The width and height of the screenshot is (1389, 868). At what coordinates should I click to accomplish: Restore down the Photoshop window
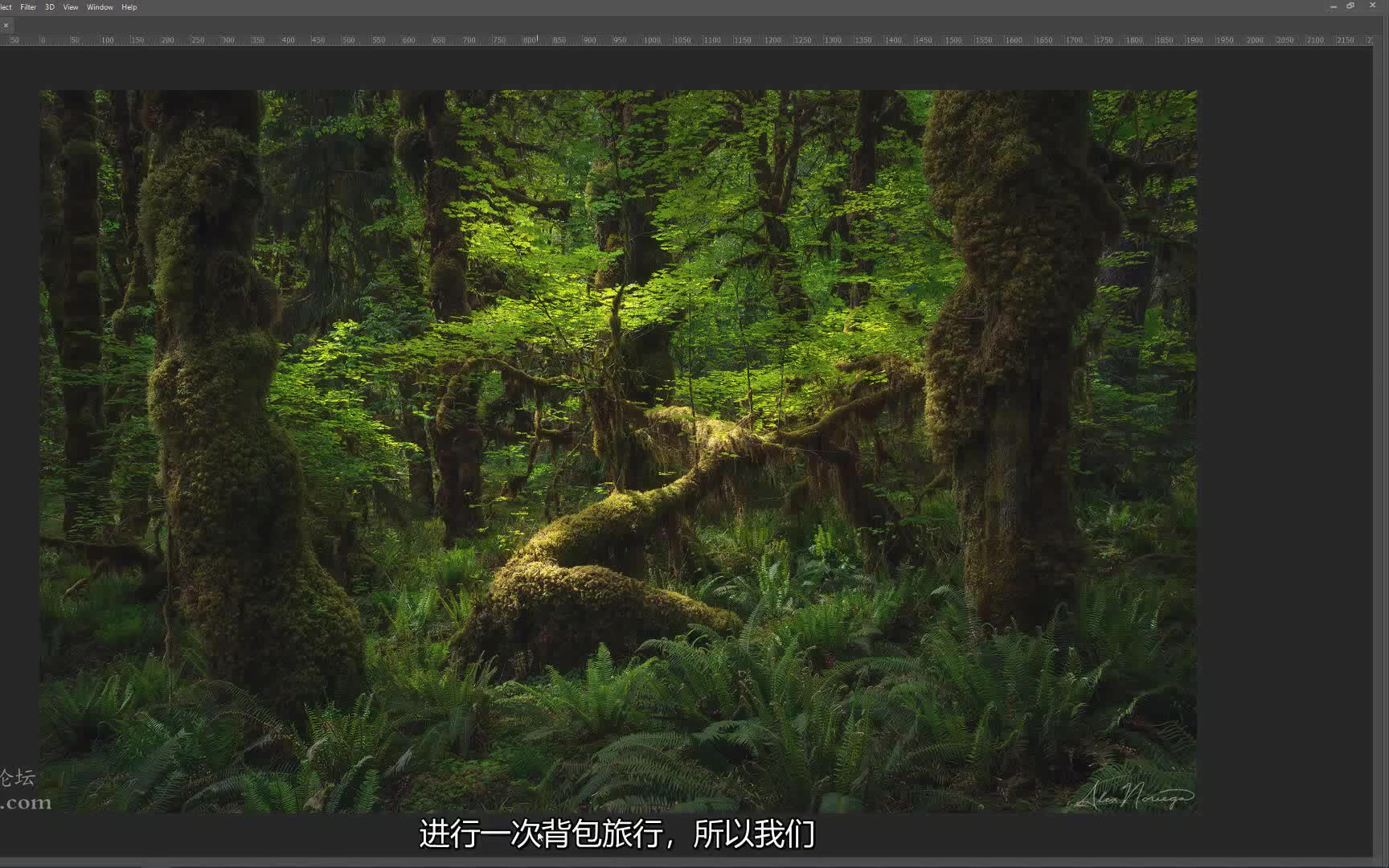click(x=1350, y=6)
